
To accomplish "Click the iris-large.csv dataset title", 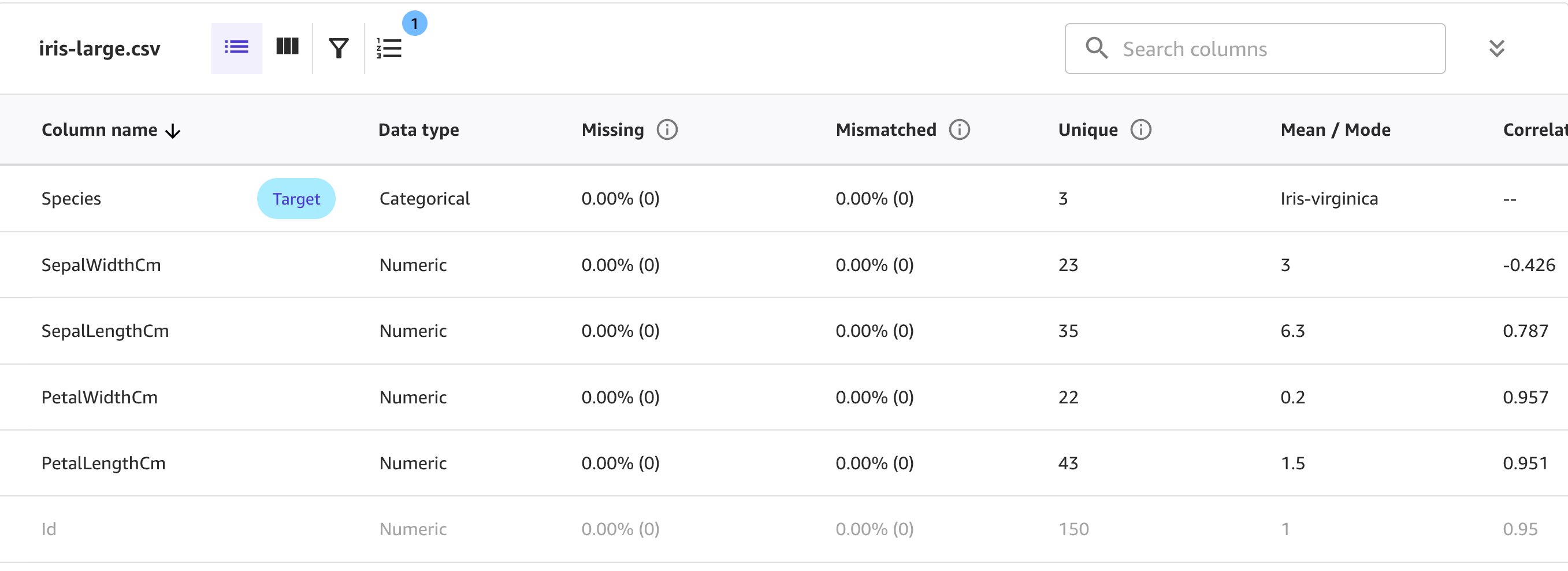I will [x=99, y=49].
